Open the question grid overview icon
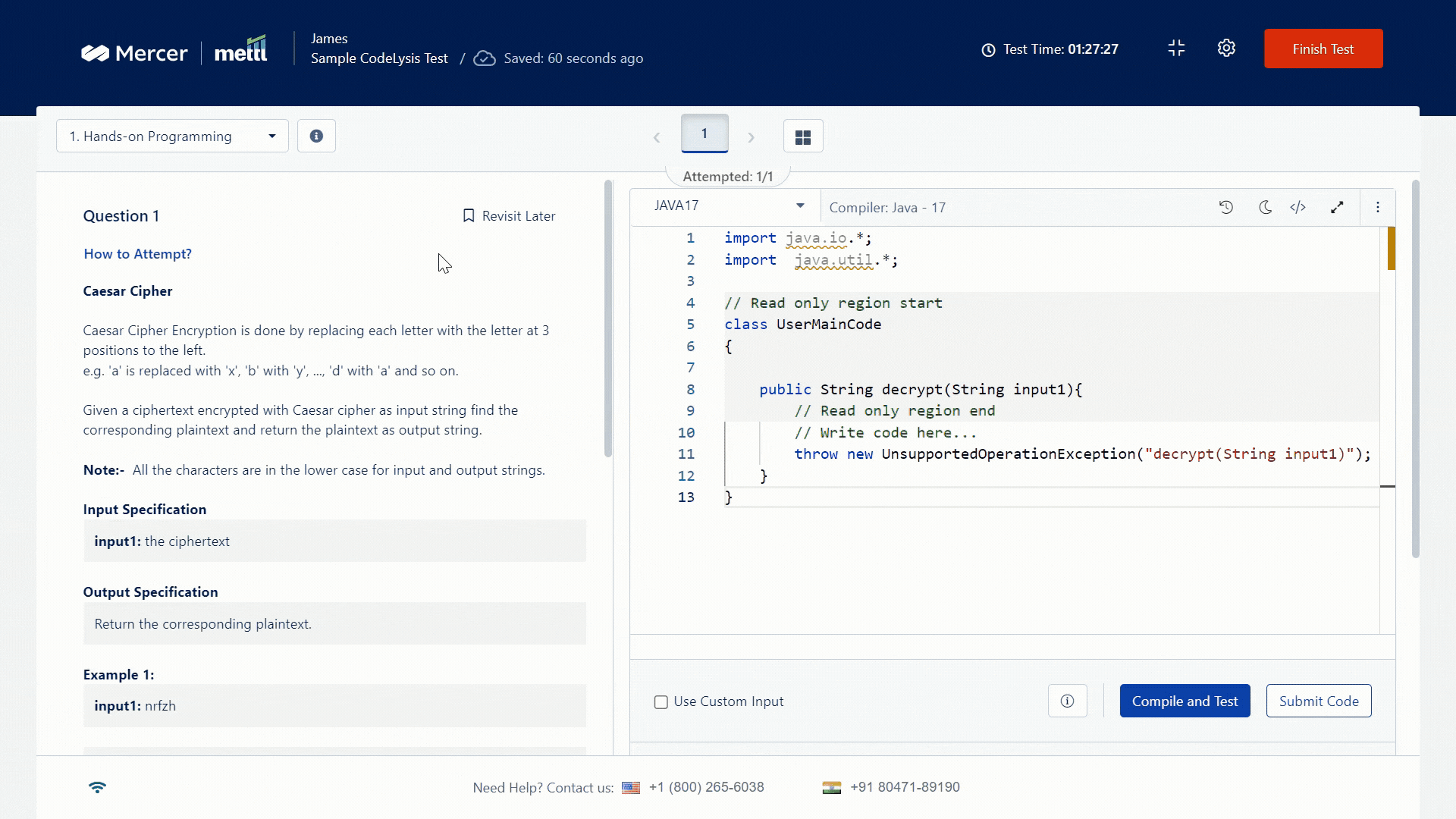The image size is (1456, 819). coord(803,136)
